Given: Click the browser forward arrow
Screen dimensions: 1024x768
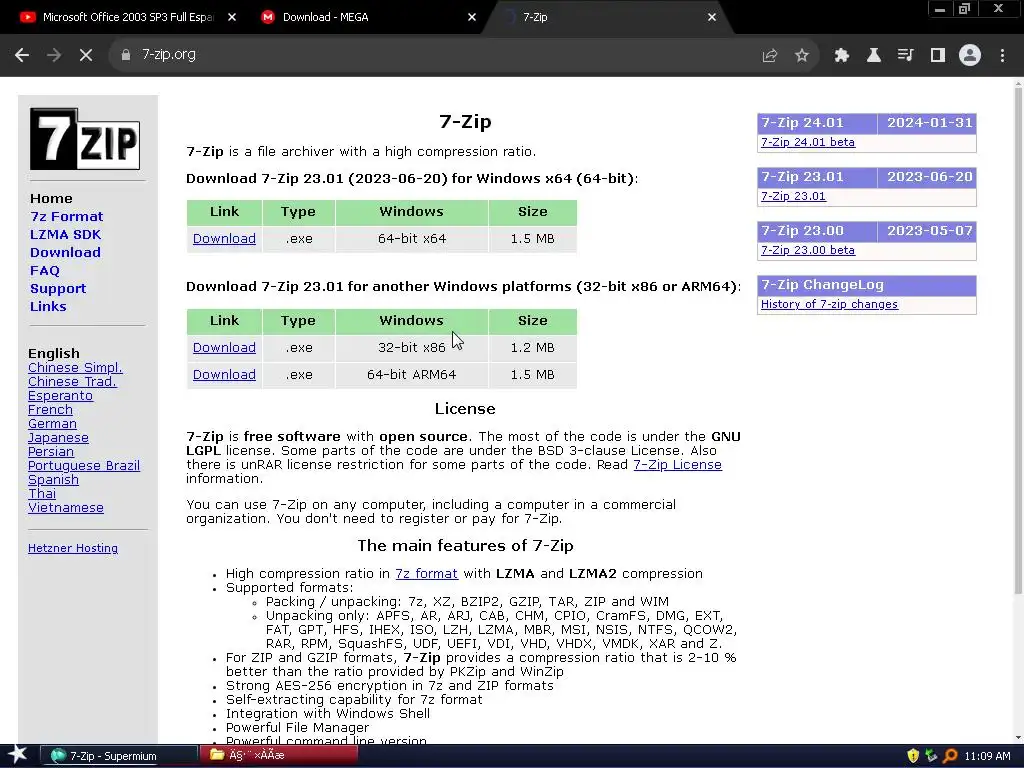Looking at the screenshot, I should click(54, 55).
